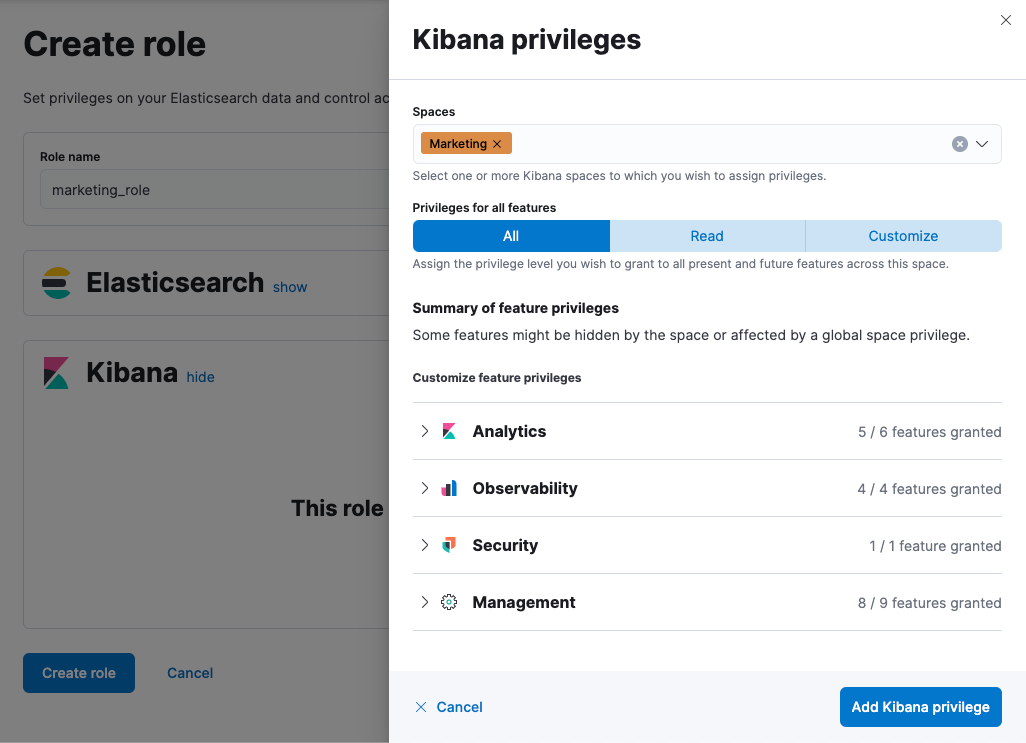Click the Kibana logo icon

tap(57, 372)
